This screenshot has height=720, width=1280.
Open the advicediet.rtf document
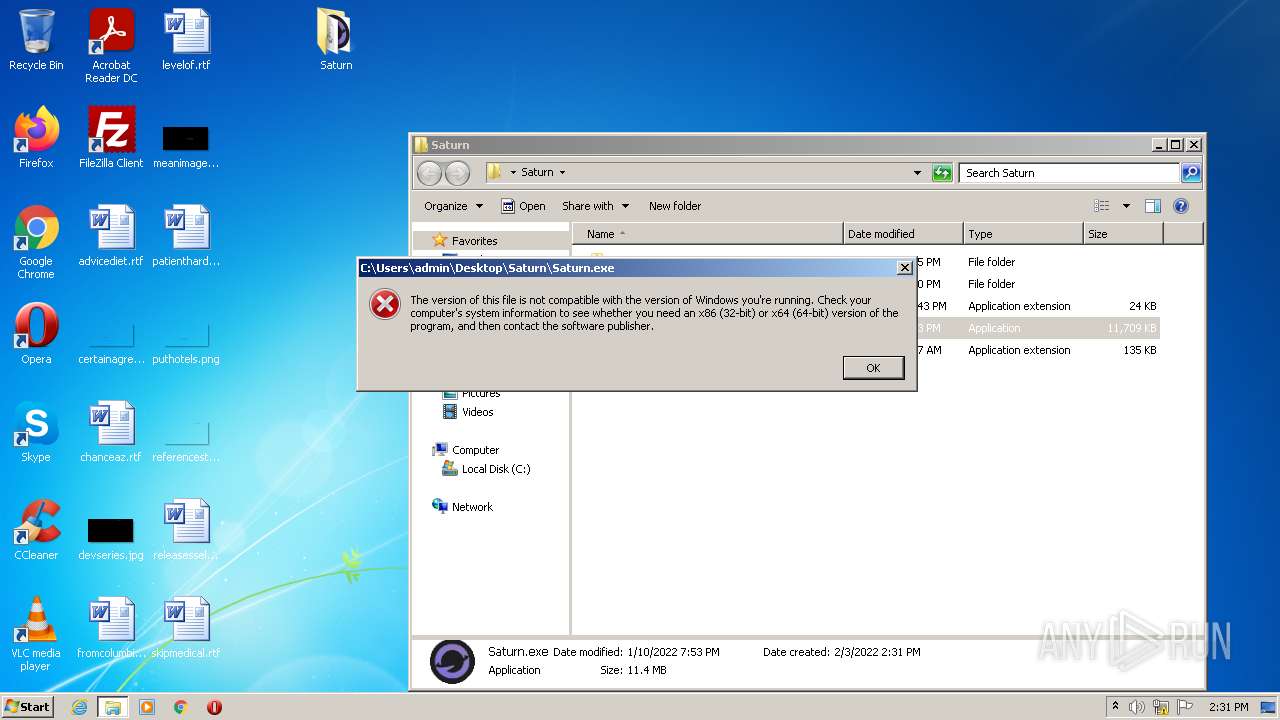111,236
